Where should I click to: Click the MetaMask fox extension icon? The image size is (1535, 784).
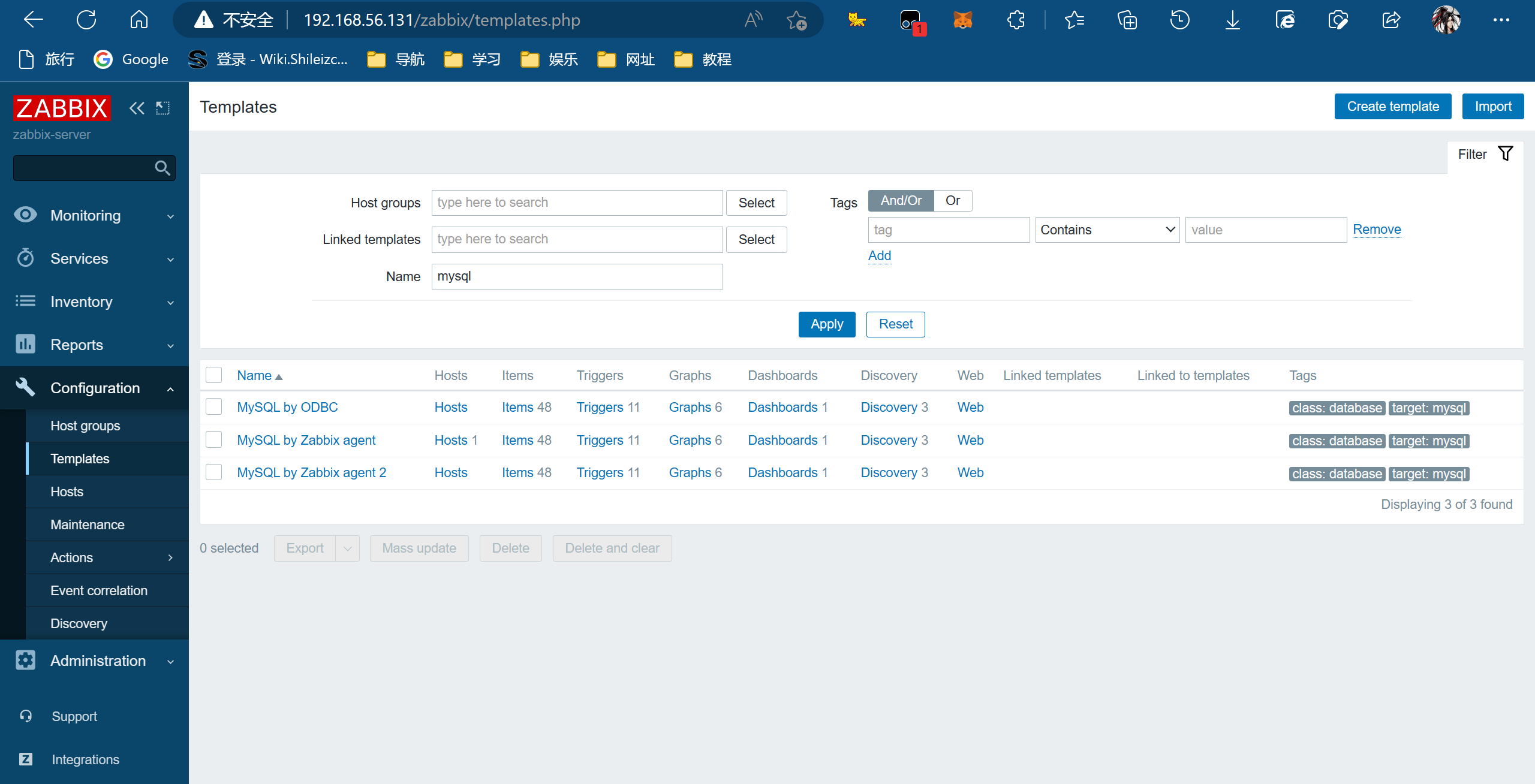[962, 20]
